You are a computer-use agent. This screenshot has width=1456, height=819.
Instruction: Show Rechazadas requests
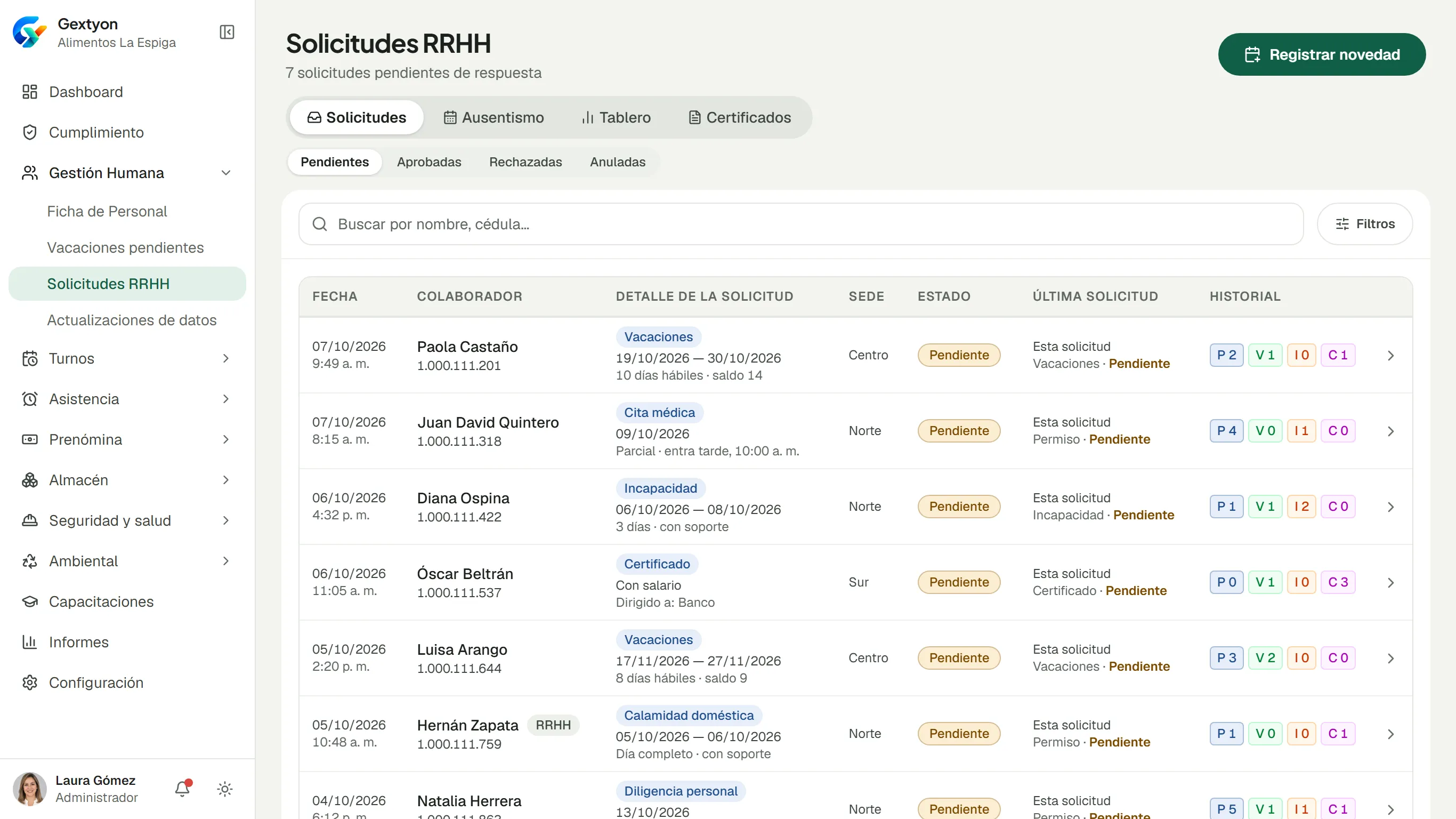[525, 162]
